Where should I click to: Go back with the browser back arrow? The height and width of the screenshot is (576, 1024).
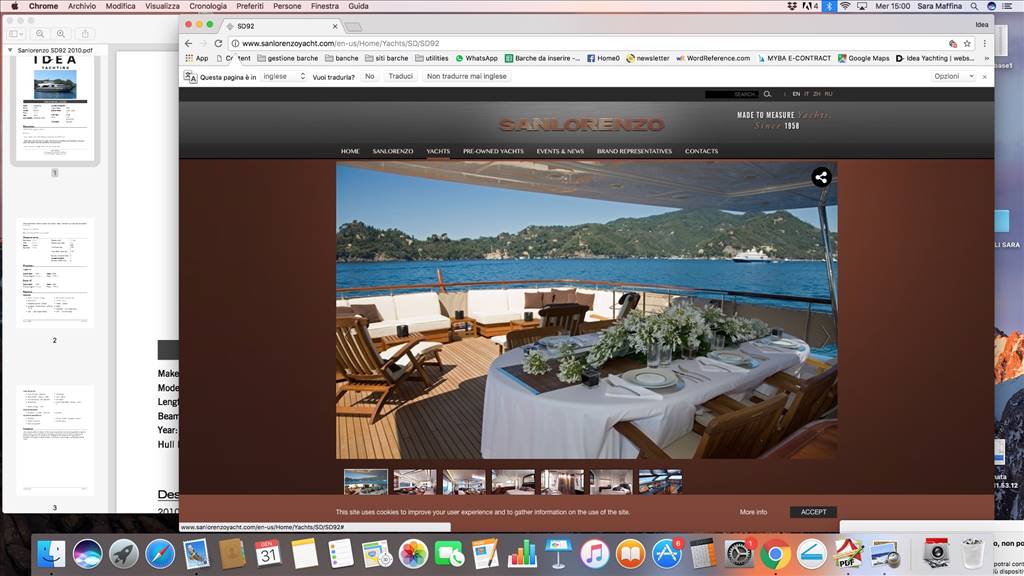click(x=189, y=43)
